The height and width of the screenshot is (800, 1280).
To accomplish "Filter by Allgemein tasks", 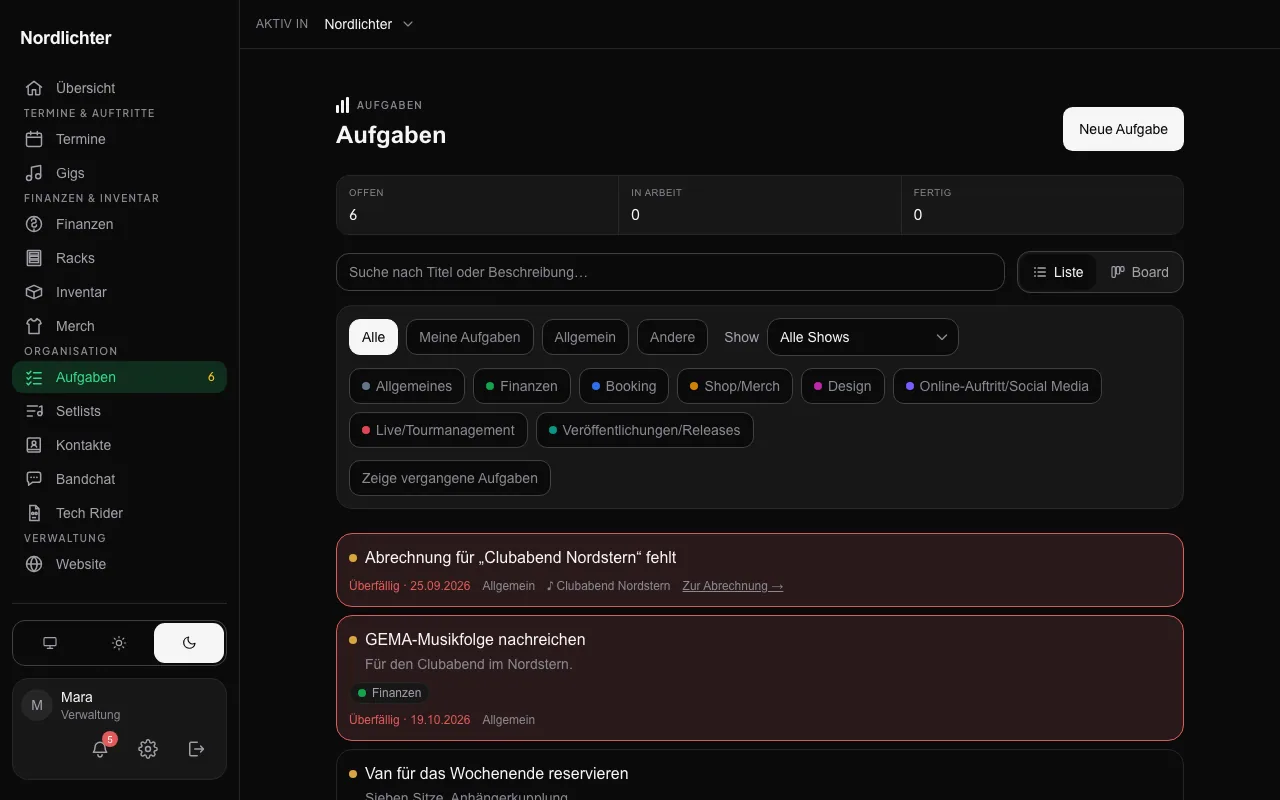I will [585, 337].
